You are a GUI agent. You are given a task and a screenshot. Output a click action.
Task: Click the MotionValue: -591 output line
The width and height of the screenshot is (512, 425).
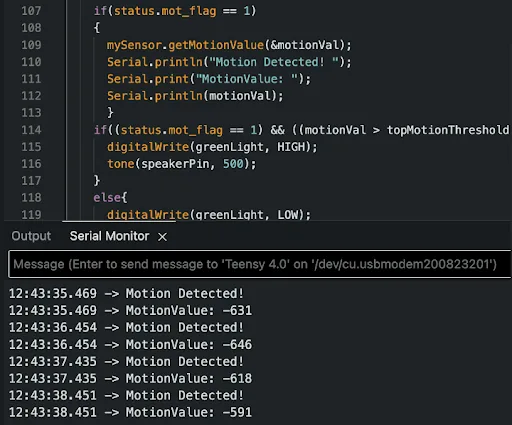click(x=130, y=412)
